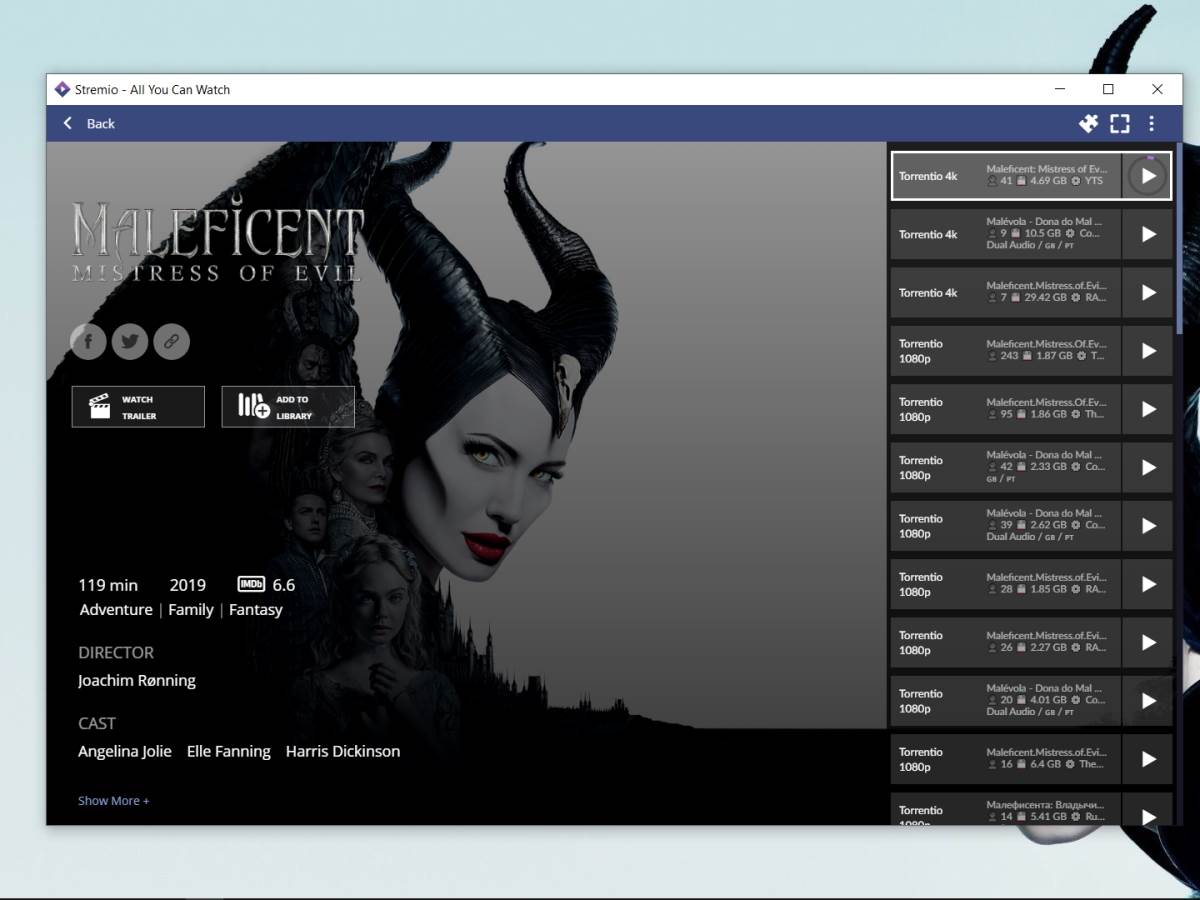Open the three-dot options menu
The image size is (1200, 900).
[x=1151, y=123]
